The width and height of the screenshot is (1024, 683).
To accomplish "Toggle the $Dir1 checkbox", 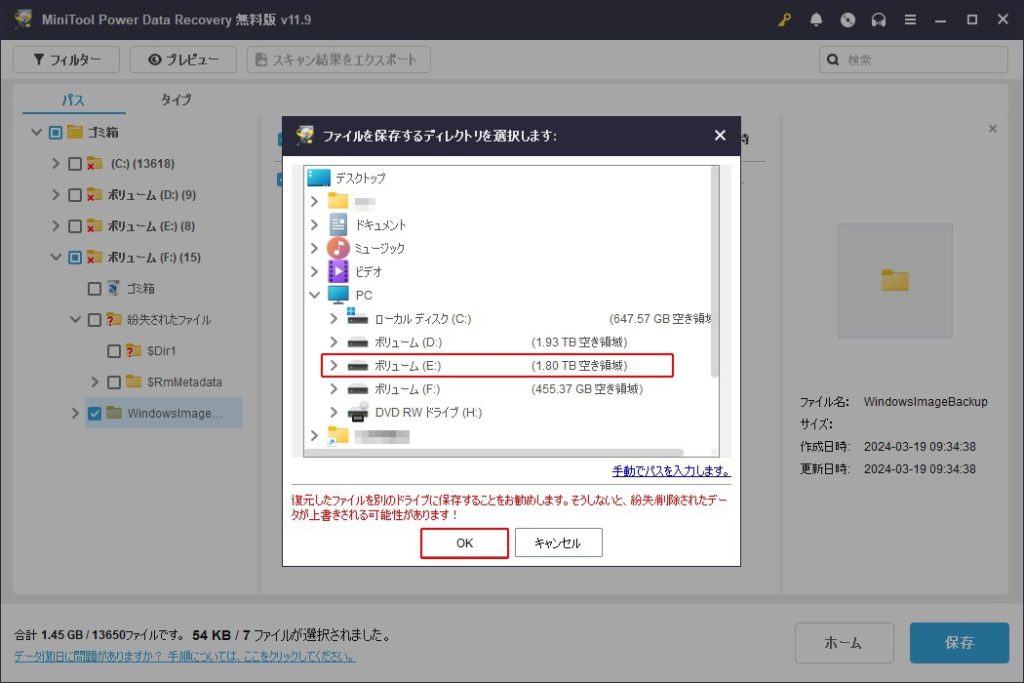I will click(114, 351).
